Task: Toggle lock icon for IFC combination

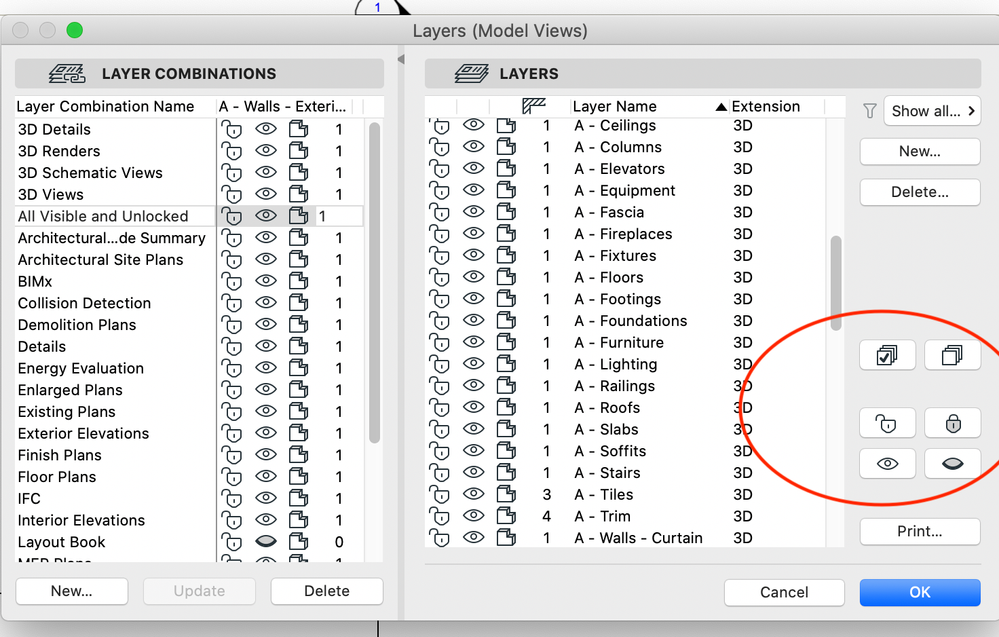Action: pyautogui.click(x=232, y=498)
